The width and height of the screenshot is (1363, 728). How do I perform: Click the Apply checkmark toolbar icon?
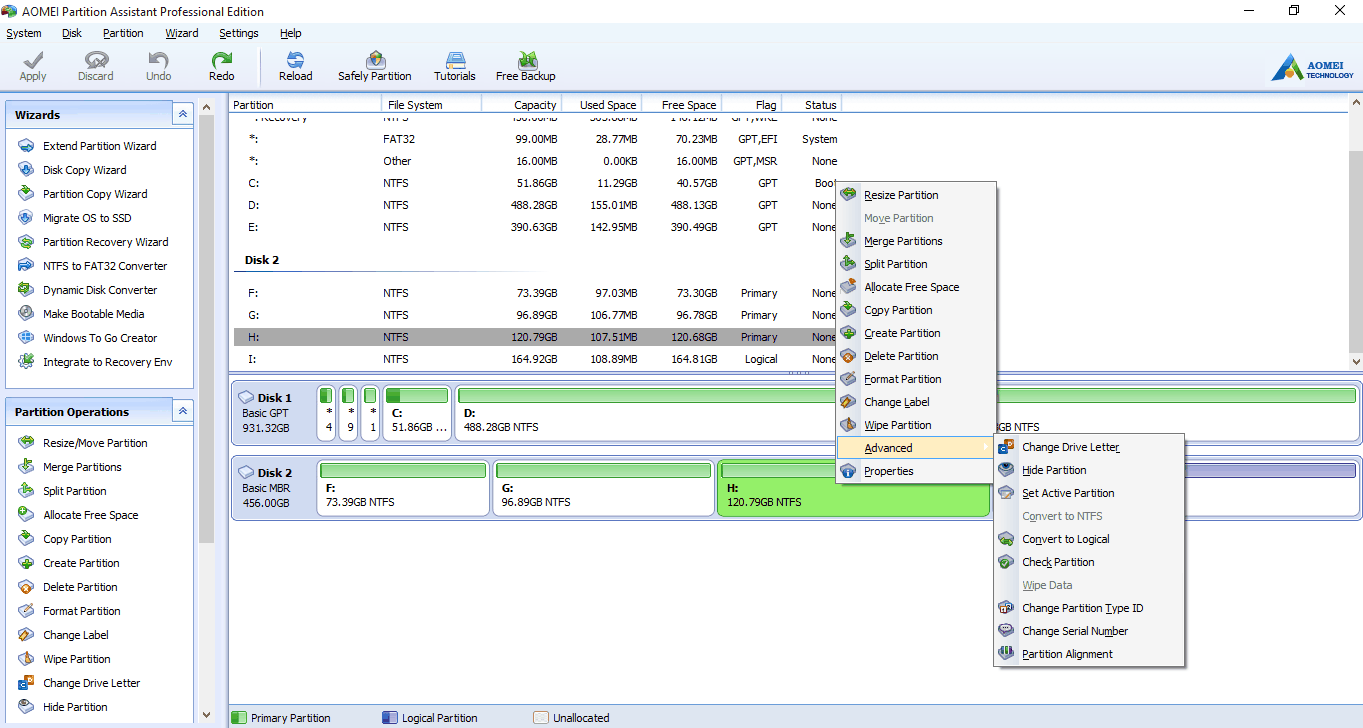pos(33,66)
